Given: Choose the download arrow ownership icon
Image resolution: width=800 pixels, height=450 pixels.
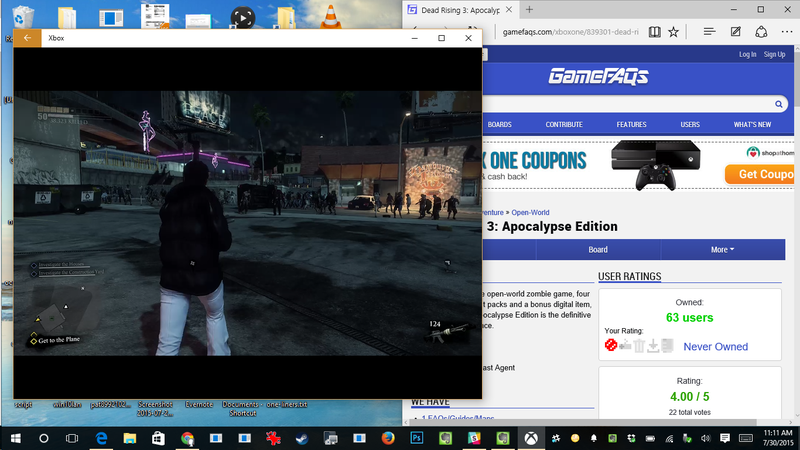Looking at the screenshot, I should [653, 346].
